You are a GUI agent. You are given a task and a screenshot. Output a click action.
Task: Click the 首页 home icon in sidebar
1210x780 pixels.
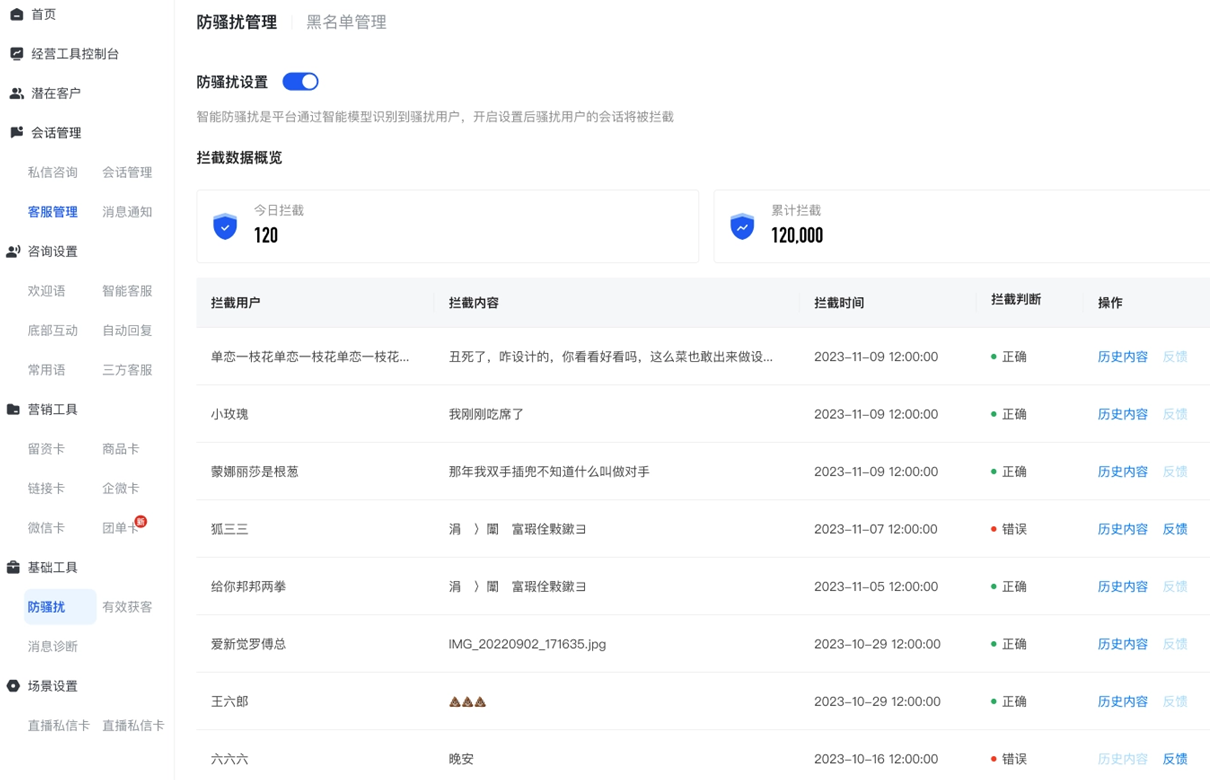(15, 14)
